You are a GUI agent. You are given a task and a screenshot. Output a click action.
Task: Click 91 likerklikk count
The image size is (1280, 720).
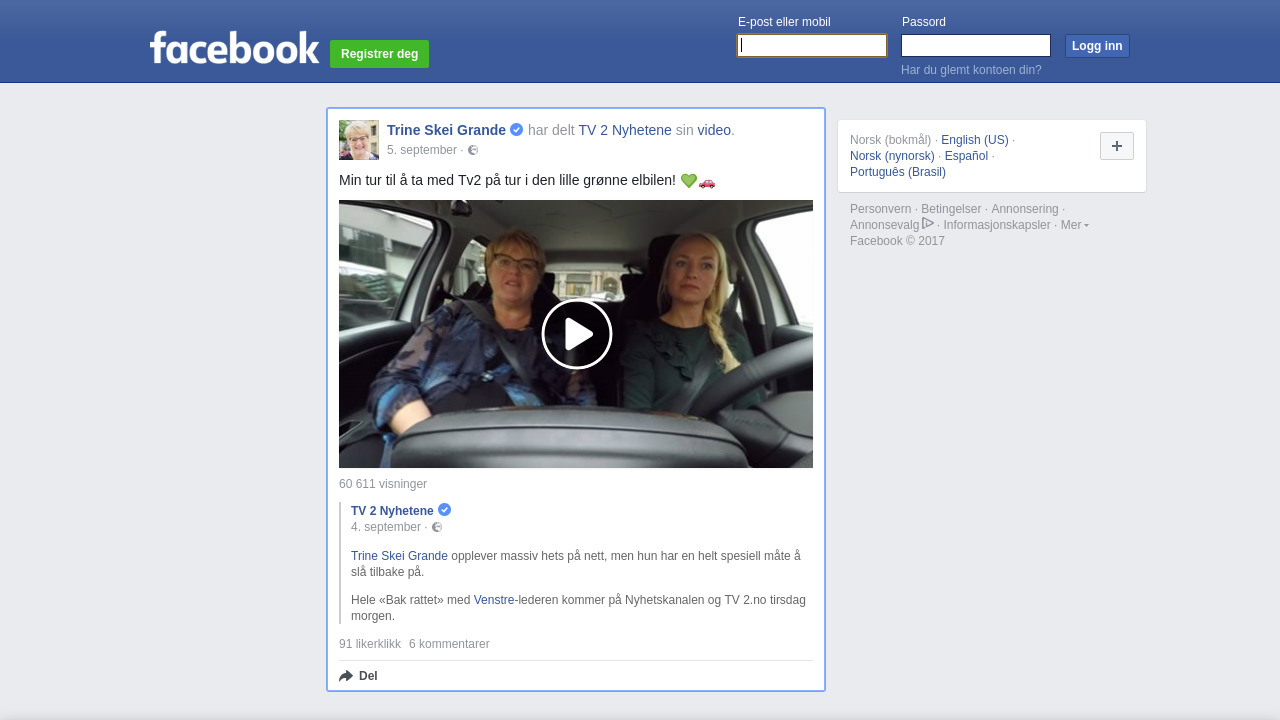point(370,644)
